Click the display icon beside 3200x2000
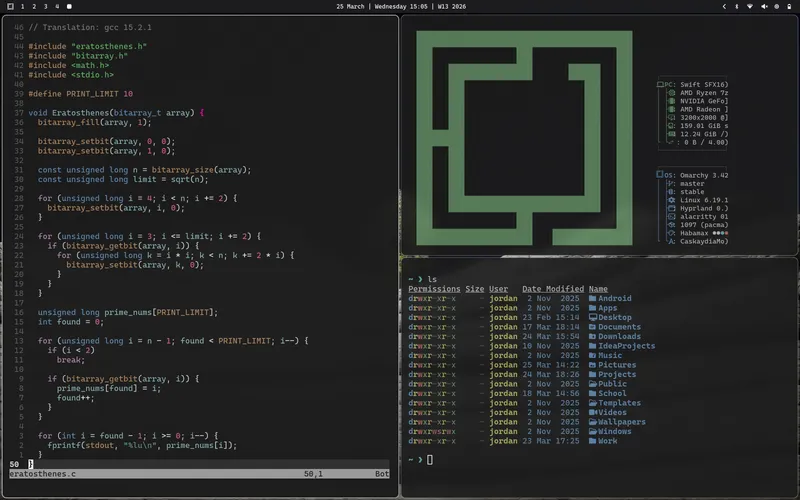800x500 pixels. [672, 117]
